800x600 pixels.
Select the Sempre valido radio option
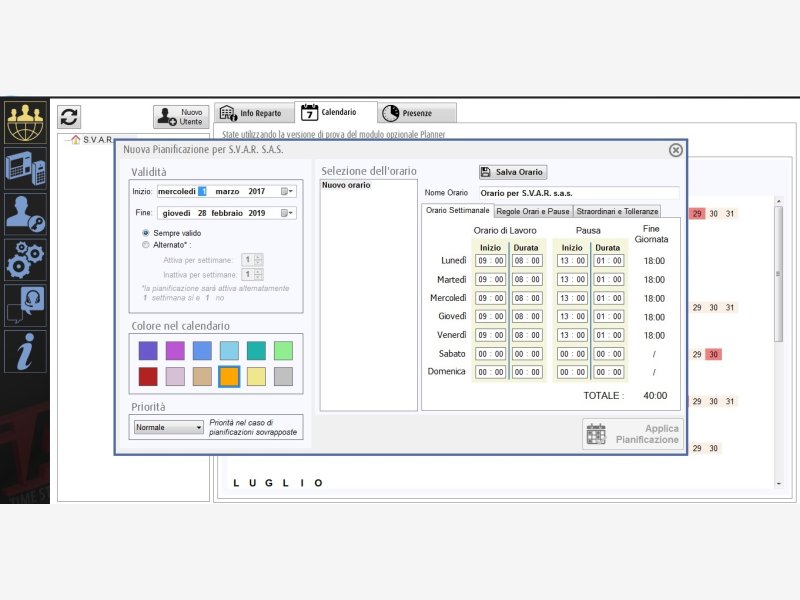coord(146,232)
